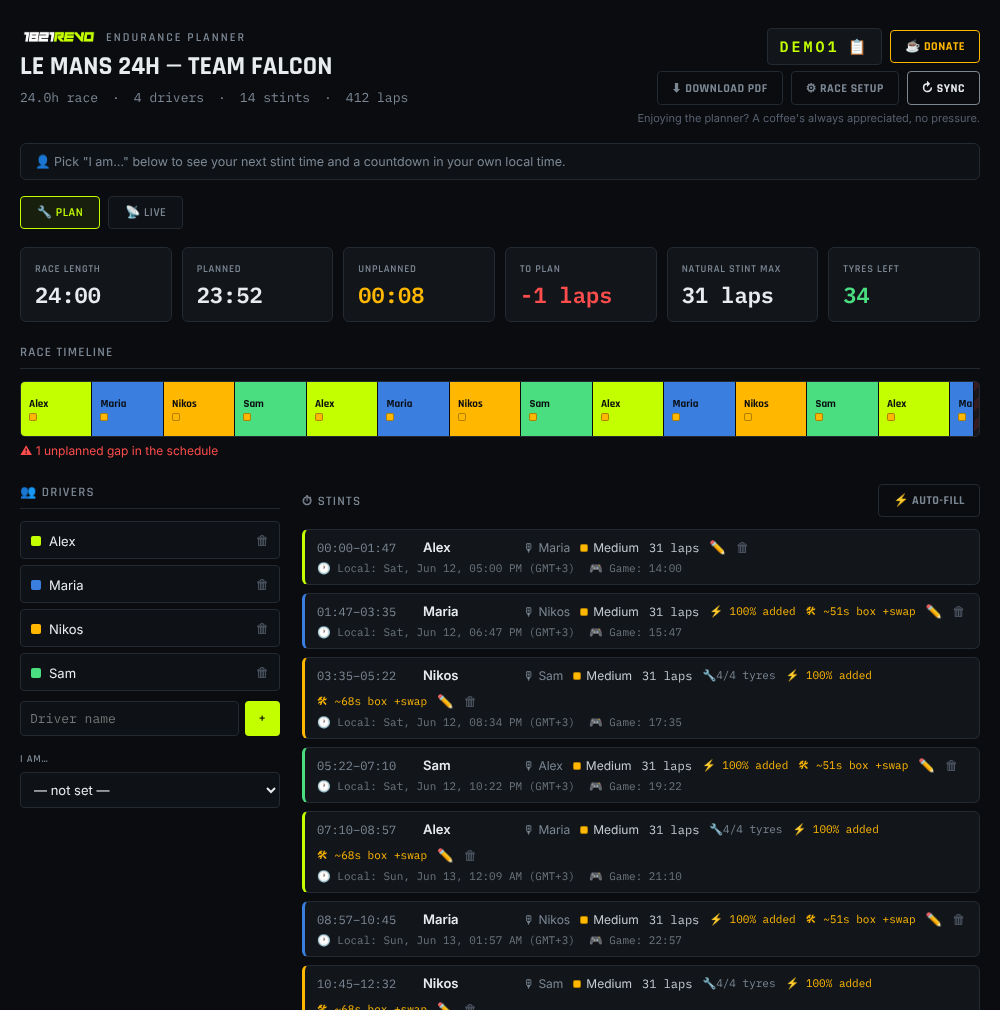Click the spotter mic icon beside Maria in first stint
This screenshot has width=1000, height=1010.
528,548
